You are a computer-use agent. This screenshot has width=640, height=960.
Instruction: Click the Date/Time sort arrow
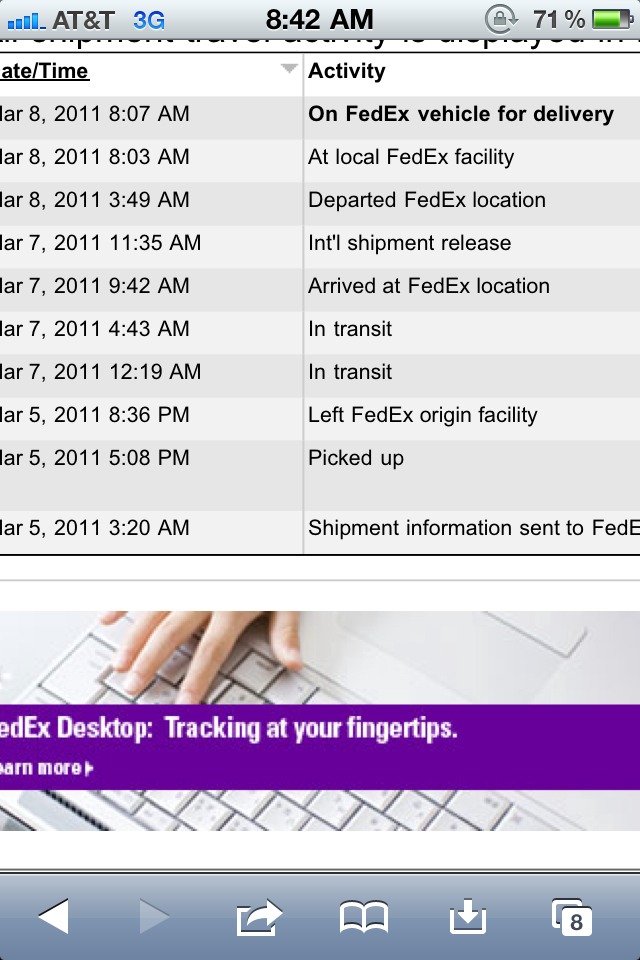tap(289, 68)
